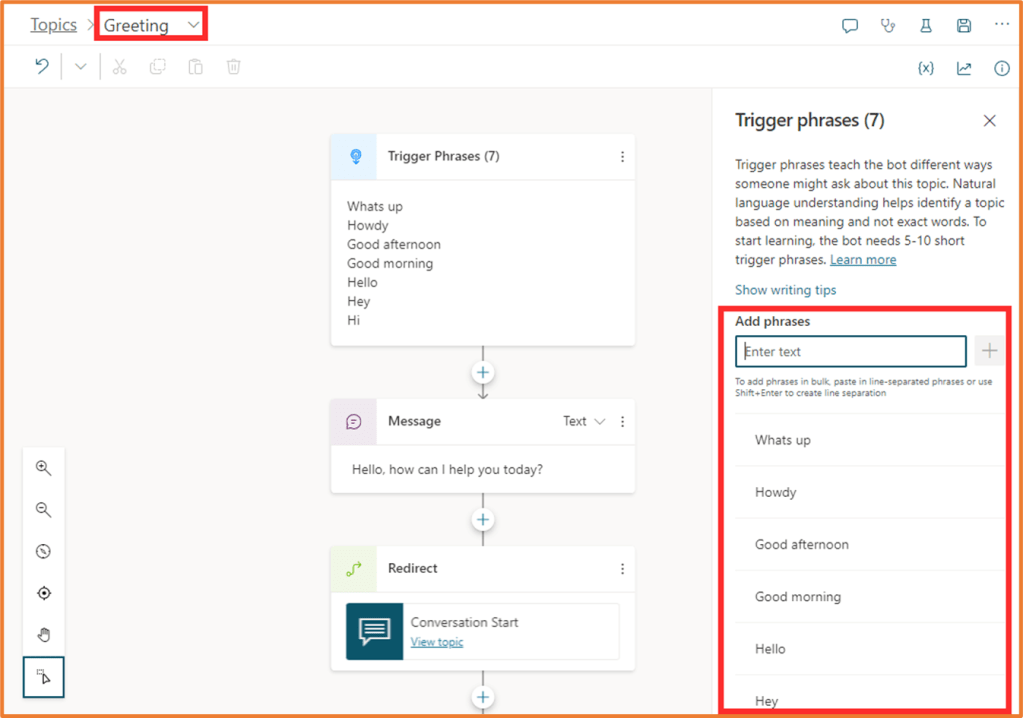Add node below Trigger Phrases block
The height and width of the screenshot is (718, 1023).
coord(483,373)
